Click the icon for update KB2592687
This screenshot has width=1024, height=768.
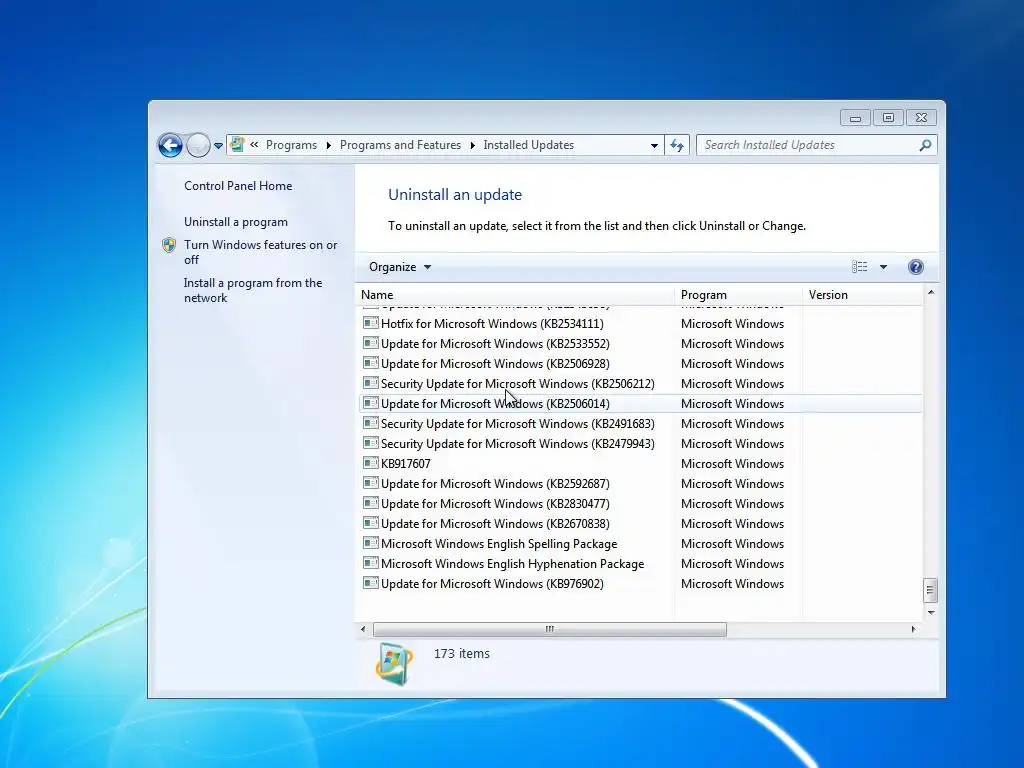click(x=371, y=483)
